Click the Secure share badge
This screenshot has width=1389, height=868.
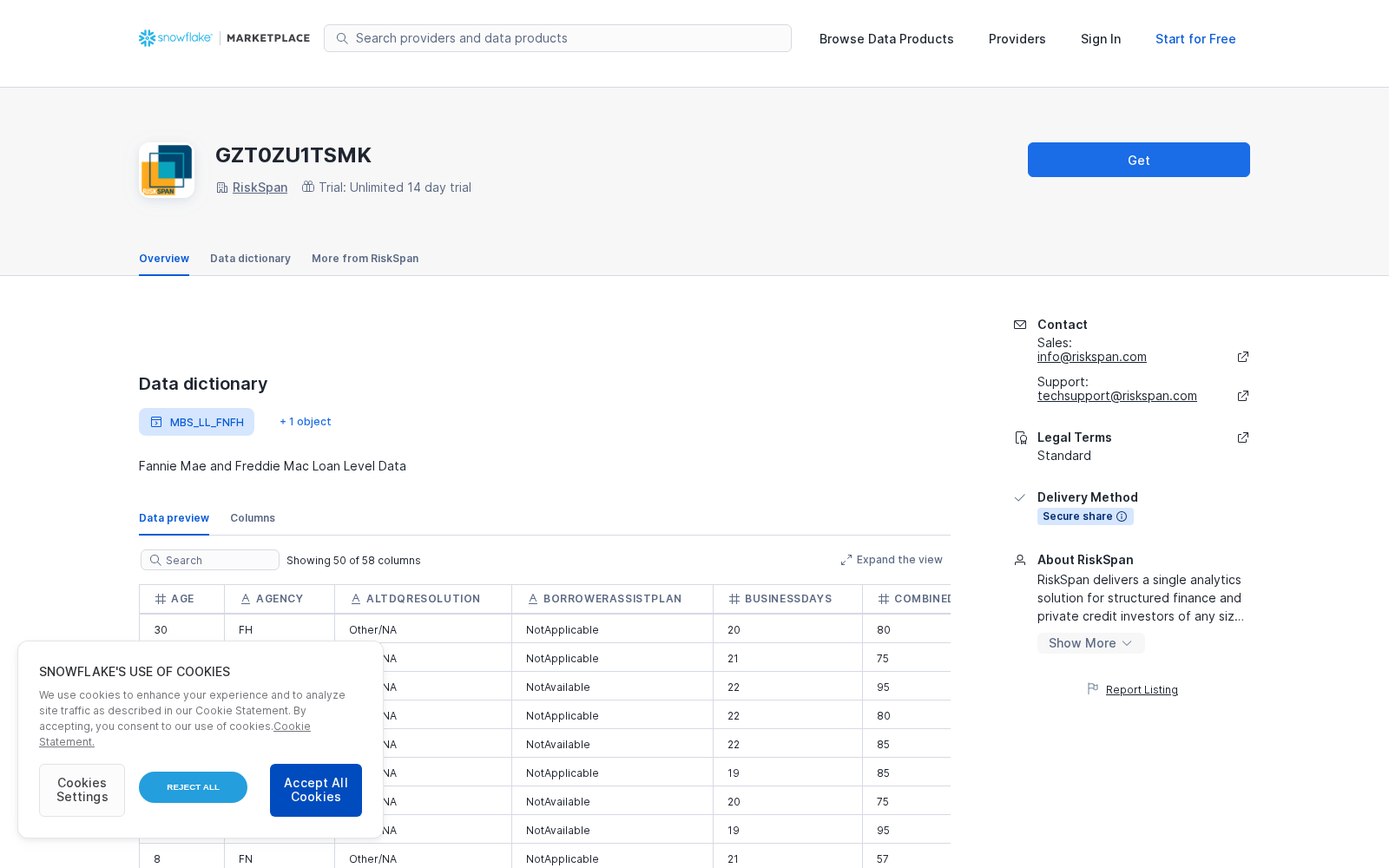(1085, 516)
